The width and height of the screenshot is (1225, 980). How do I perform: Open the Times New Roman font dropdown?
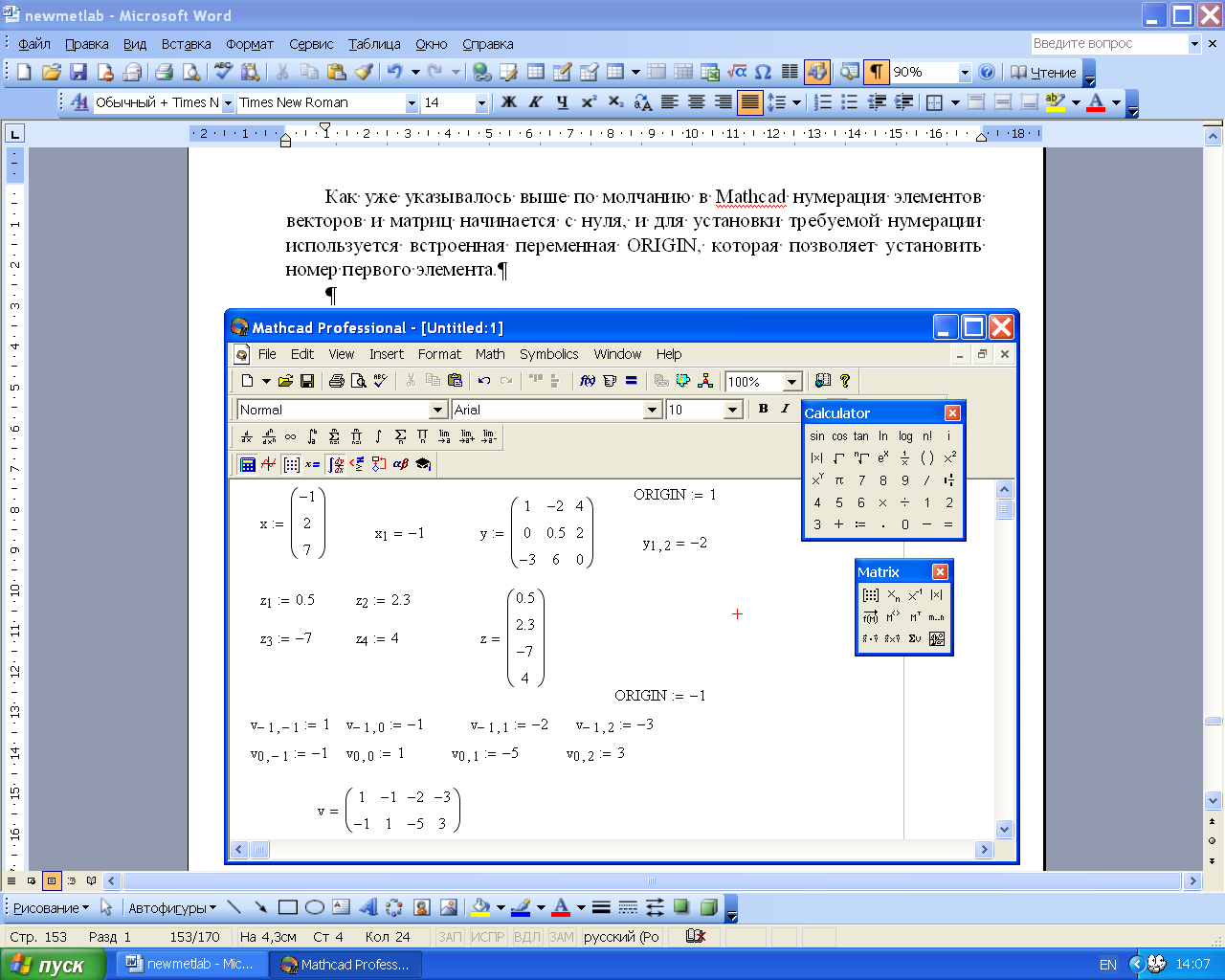412,103
